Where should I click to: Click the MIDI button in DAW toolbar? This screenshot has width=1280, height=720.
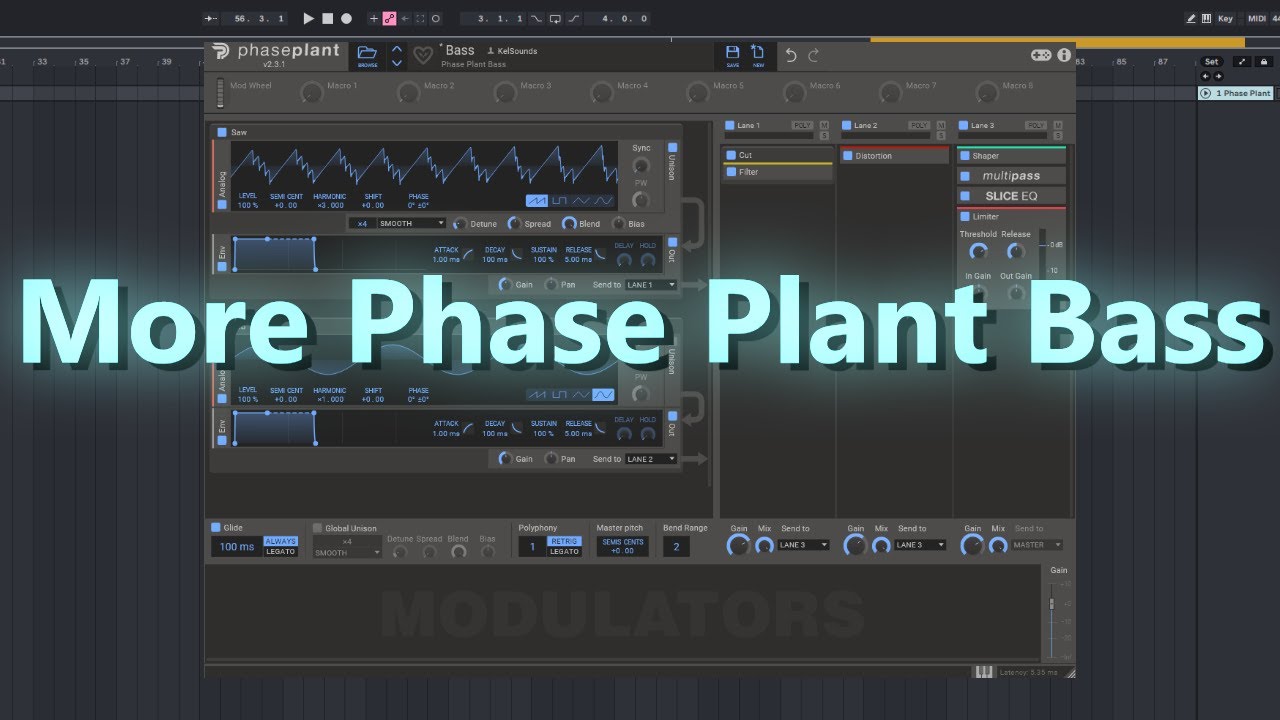[1257, 18]
